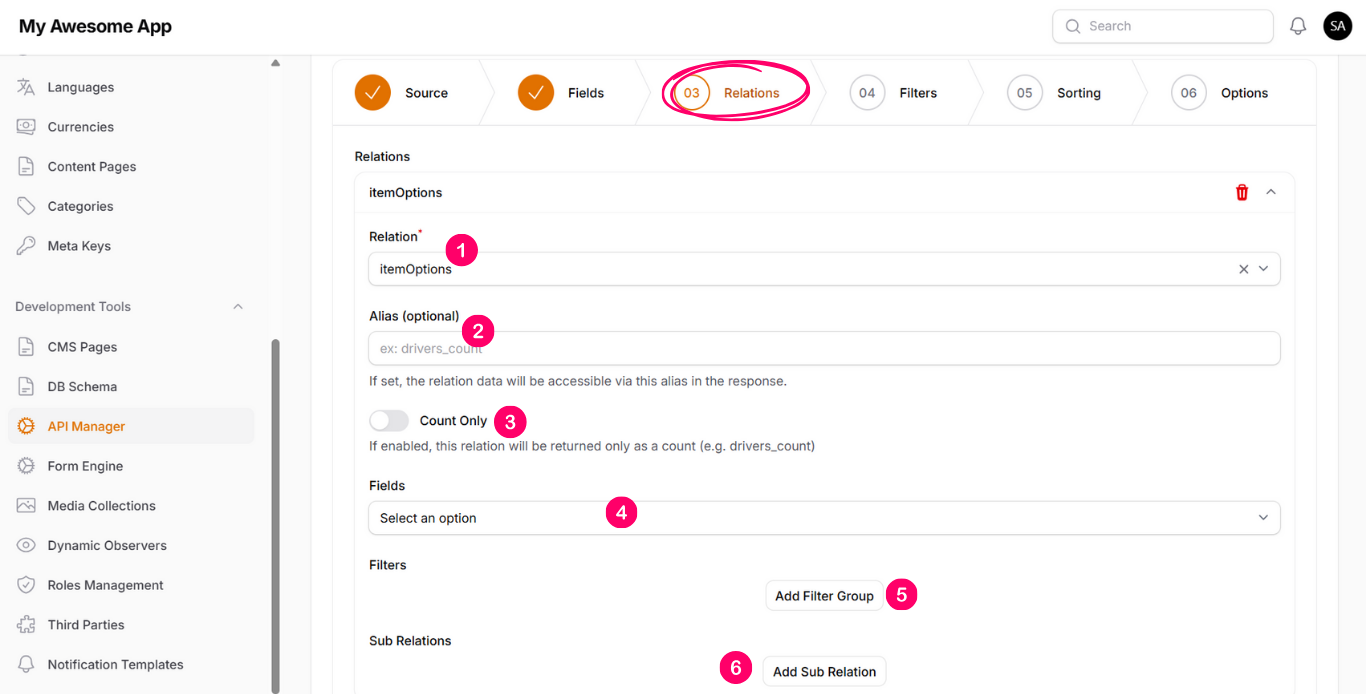The width and height of the screenshot is (1366, 694).
Task: Click the Add Sub Relation button
Action: (x=824, y=672)
